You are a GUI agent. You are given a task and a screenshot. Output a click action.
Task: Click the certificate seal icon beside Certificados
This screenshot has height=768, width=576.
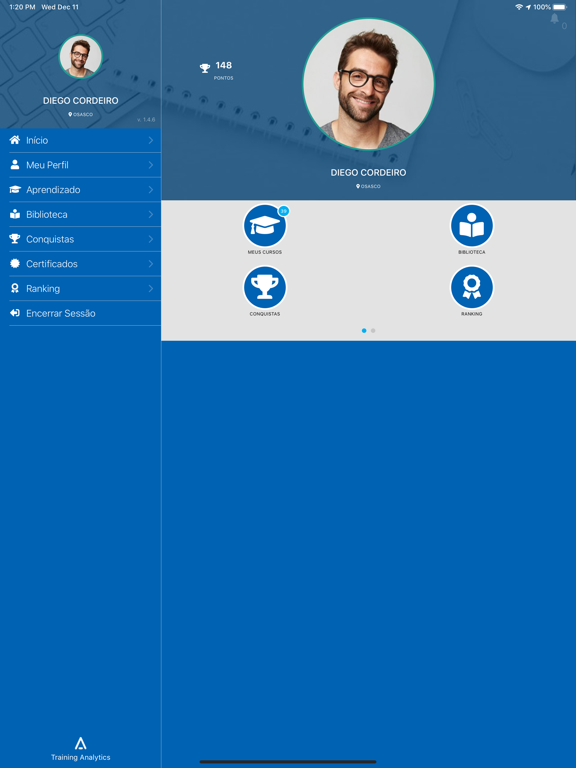[x=15, y=264]
